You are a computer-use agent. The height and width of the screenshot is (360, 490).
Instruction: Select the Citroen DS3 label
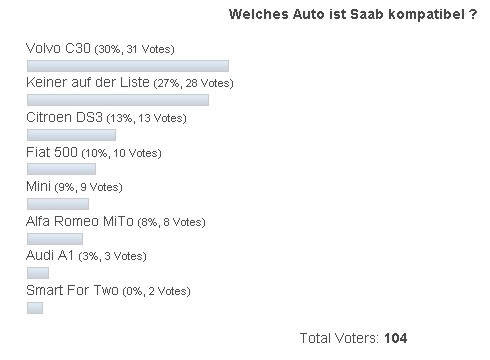[x=64, y=117]
